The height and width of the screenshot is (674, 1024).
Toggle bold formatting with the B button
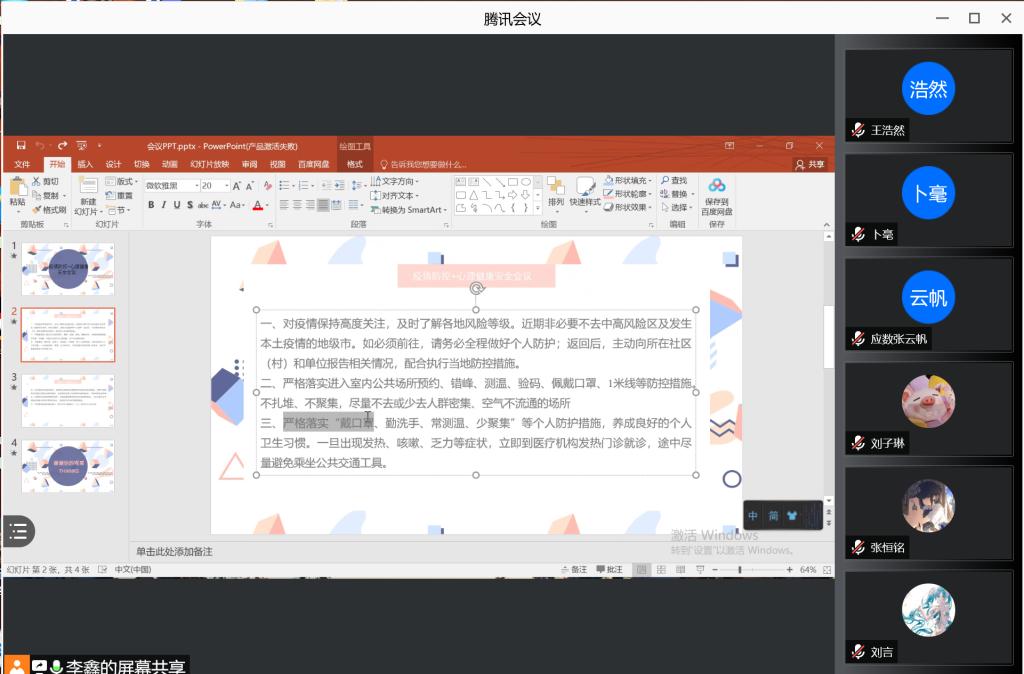pos(151,205)
